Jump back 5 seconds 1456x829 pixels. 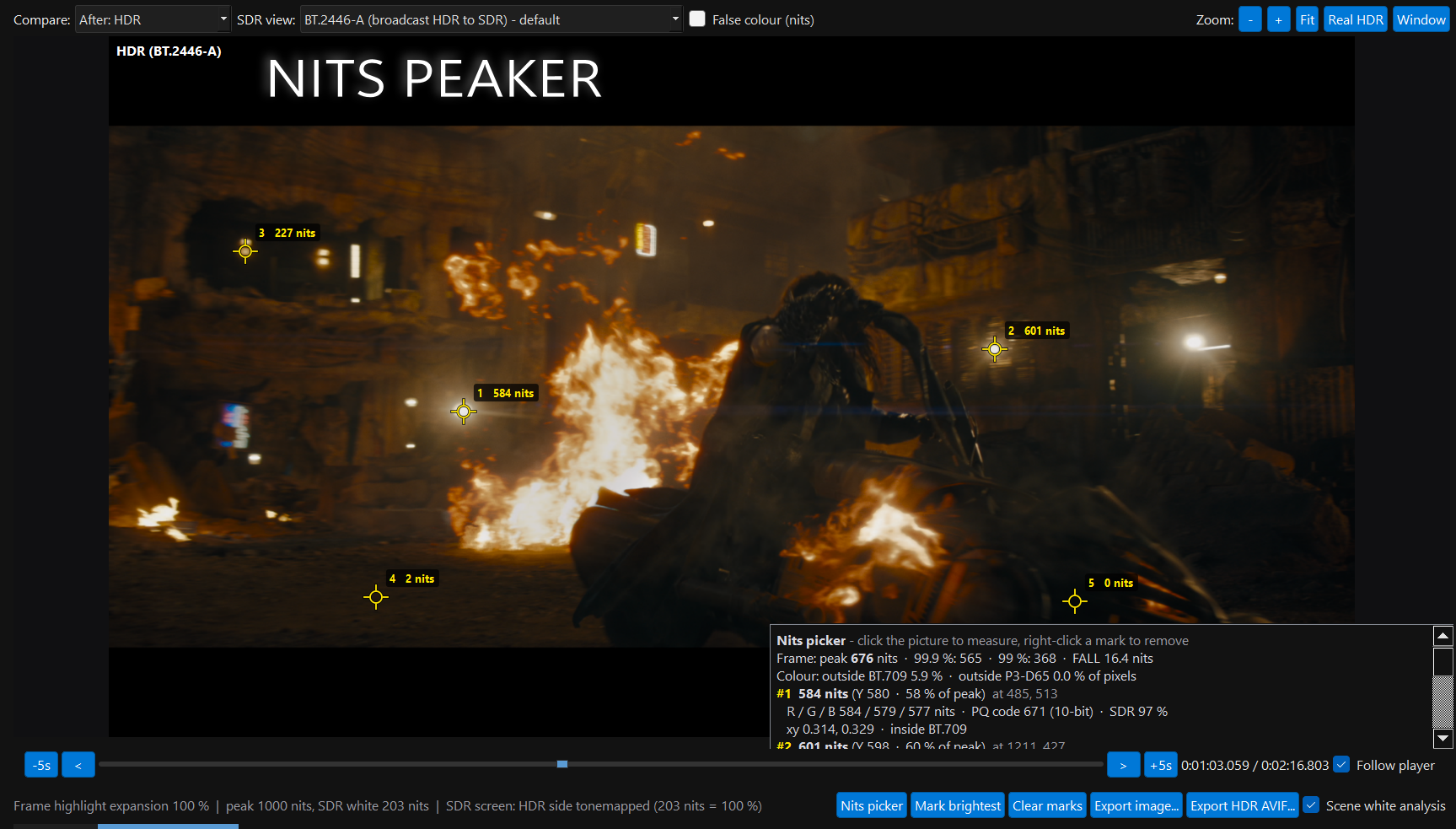[41, 765]
